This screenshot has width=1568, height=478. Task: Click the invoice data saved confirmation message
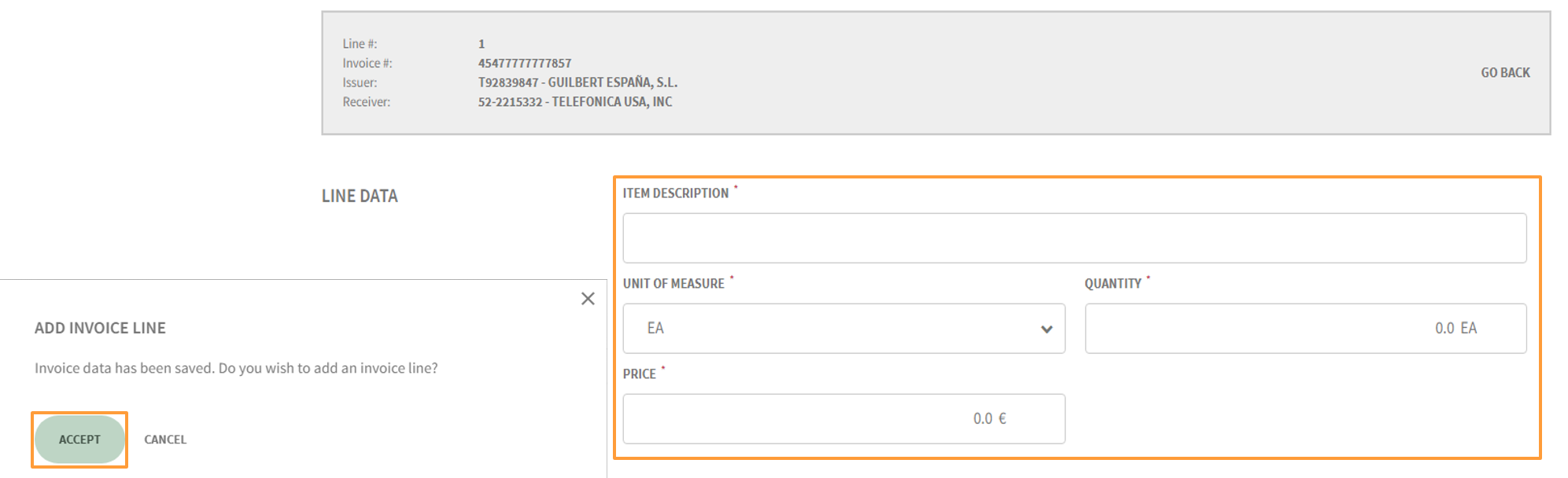(x=238, y=367)
